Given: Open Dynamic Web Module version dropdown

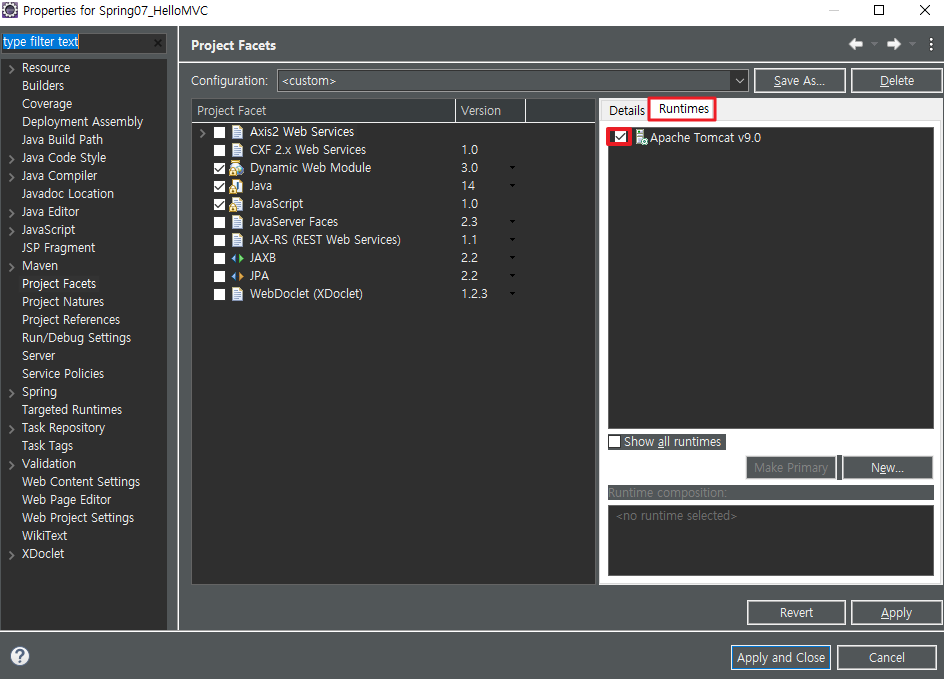Looking at the screenshot, I should click(x=512, y=167).
